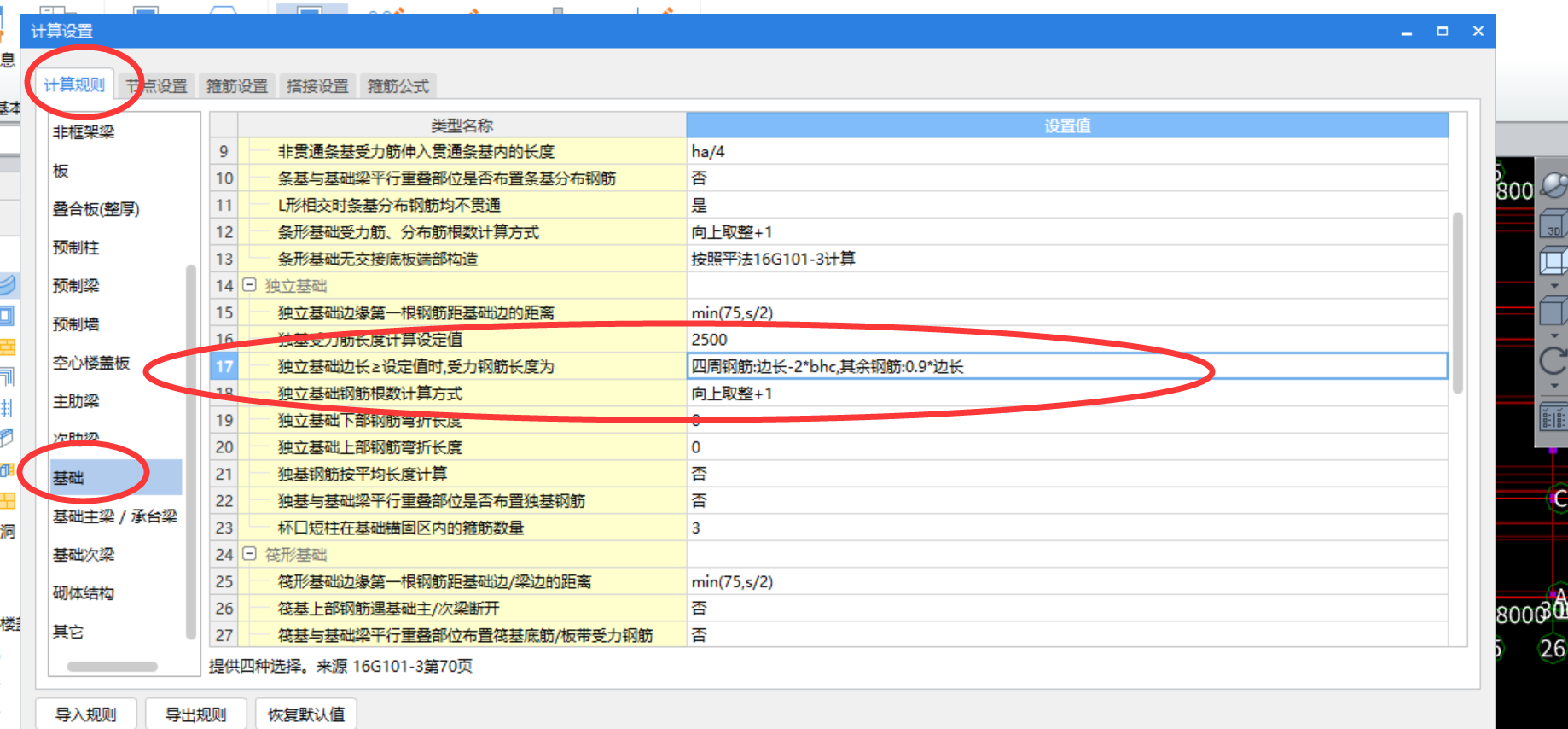
Task: Collapse the 筏形基础 group
Action: click(249, 554)
